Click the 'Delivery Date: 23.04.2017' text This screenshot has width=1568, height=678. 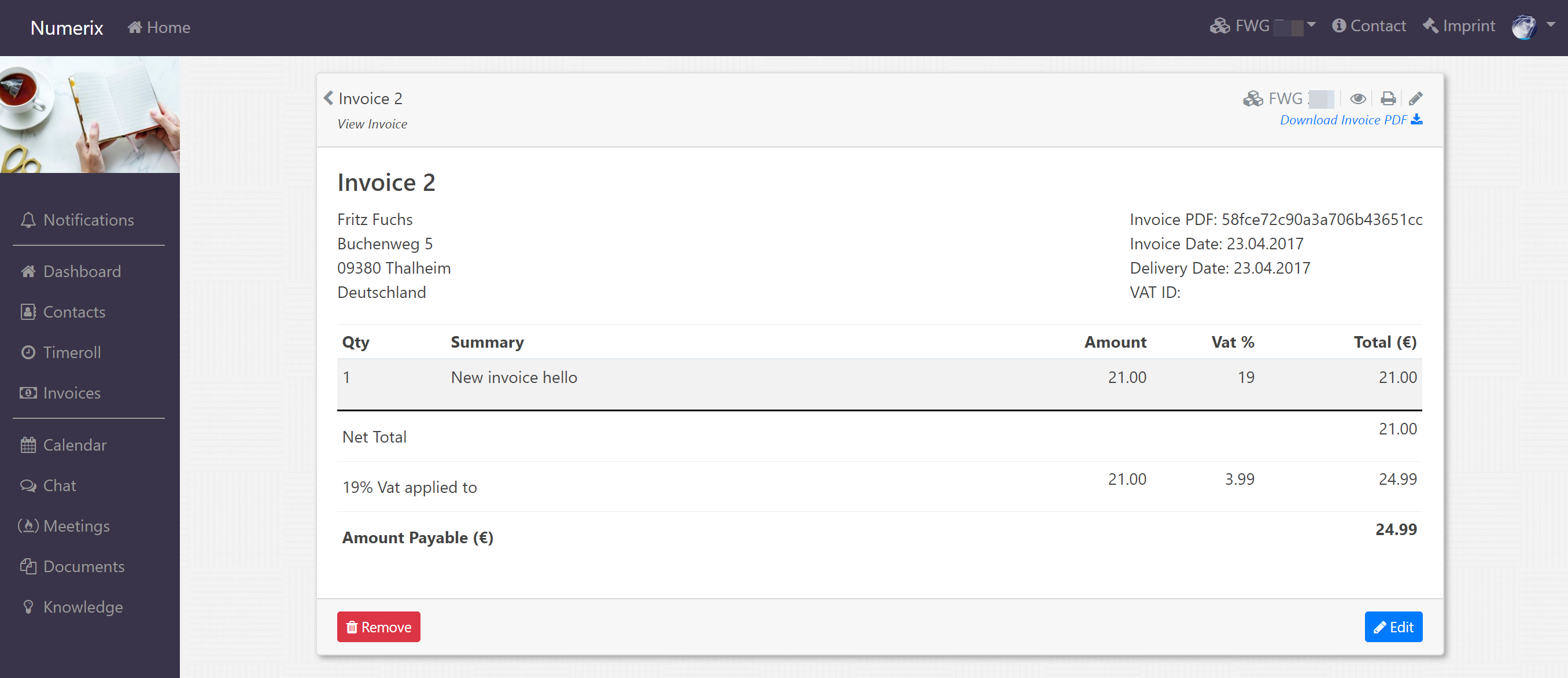tap(1220, 268)
